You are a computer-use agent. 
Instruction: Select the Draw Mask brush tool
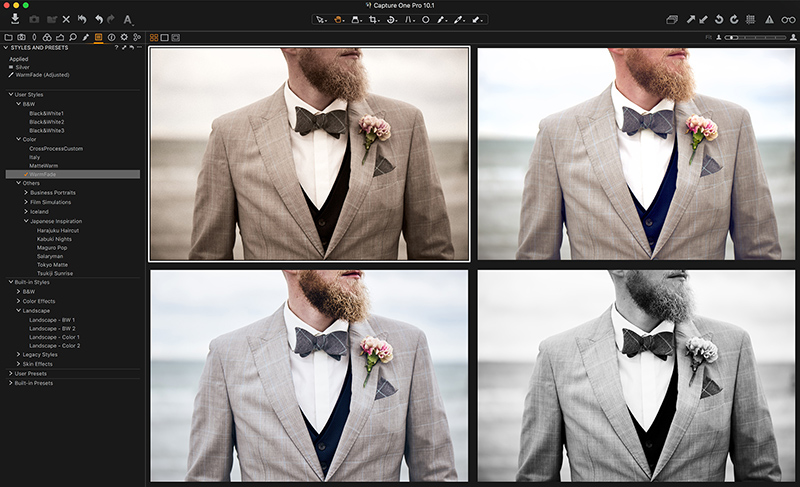(441, 20)
